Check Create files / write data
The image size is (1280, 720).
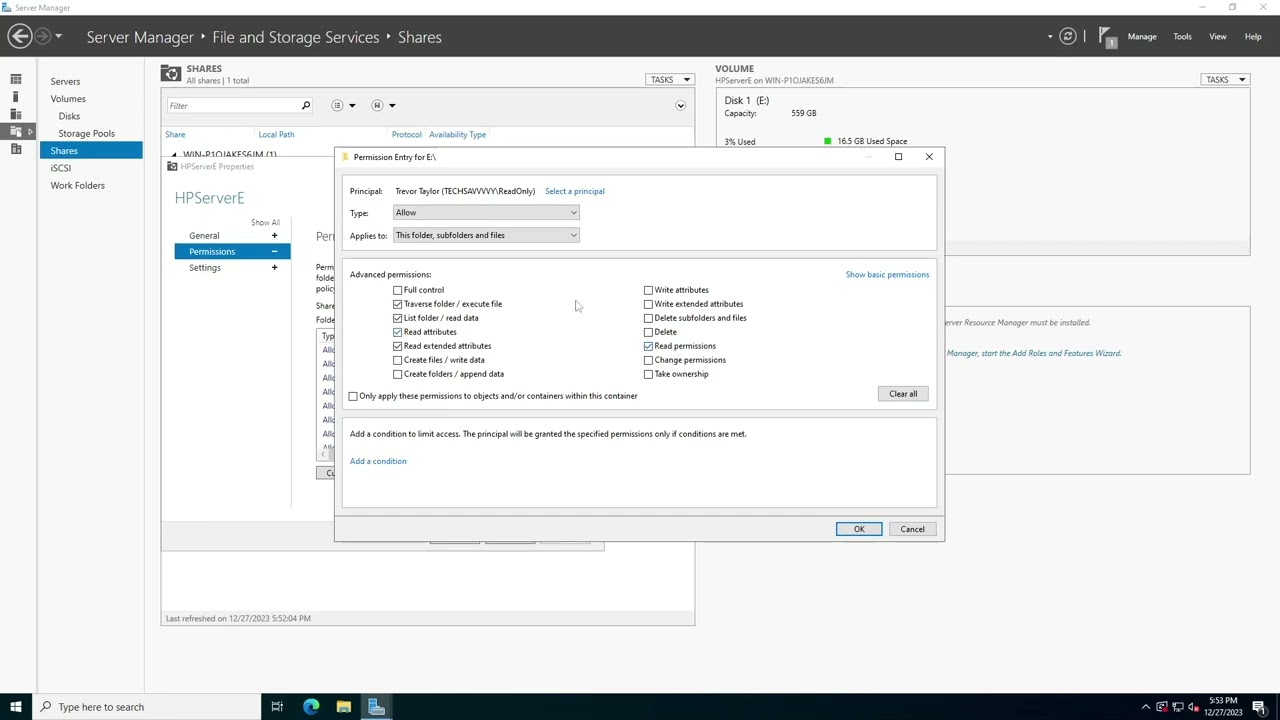click(x=398, y=360)
